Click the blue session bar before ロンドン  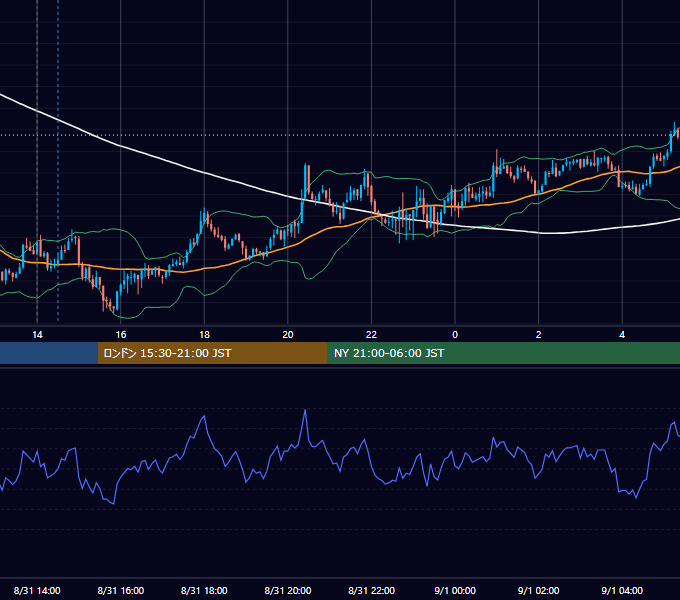point(49,353)
